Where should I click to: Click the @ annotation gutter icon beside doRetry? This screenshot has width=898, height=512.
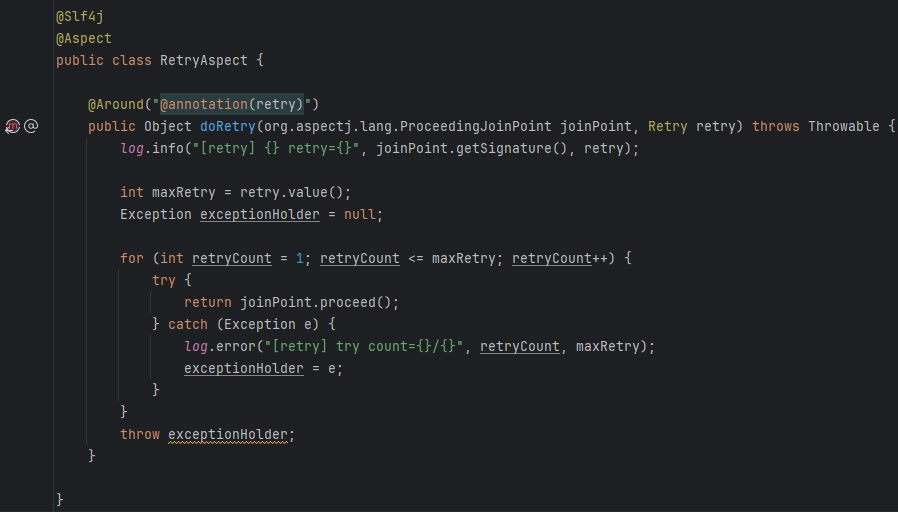coord(31,126)
